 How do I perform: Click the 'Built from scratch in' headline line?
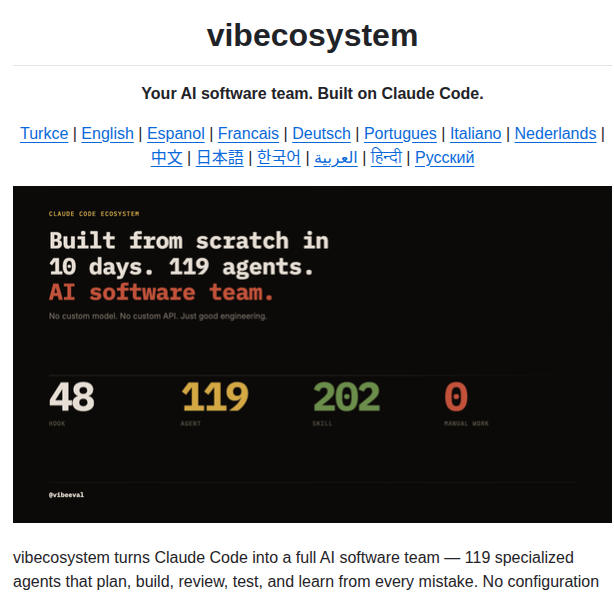tap(189, 240)
